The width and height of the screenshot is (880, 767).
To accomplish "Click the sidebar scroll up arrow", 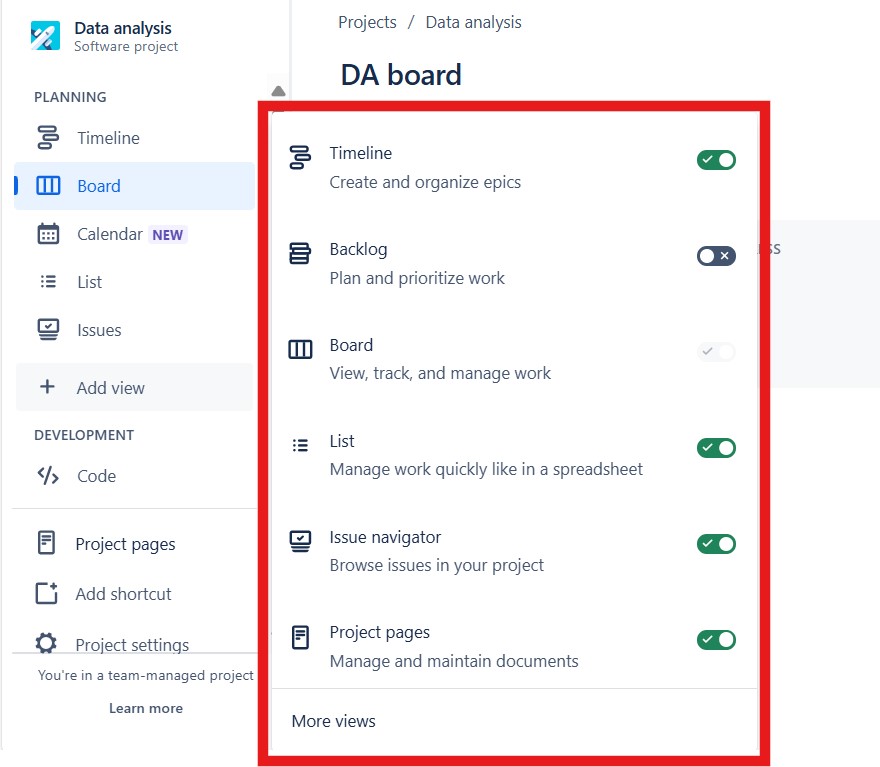I will click(x=279, y=91).
